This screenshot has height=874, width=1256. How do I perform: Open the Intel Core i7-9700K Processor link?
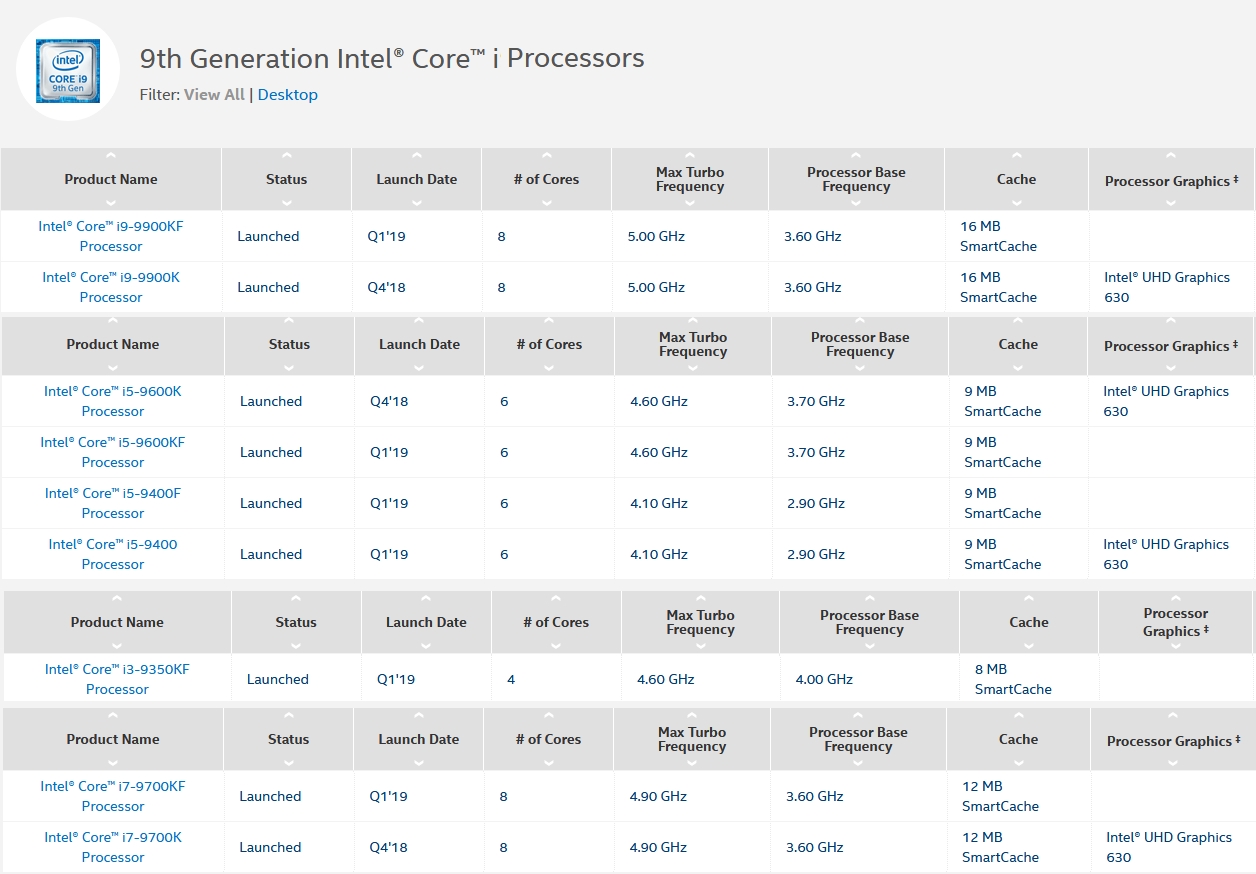coord(113,847)
